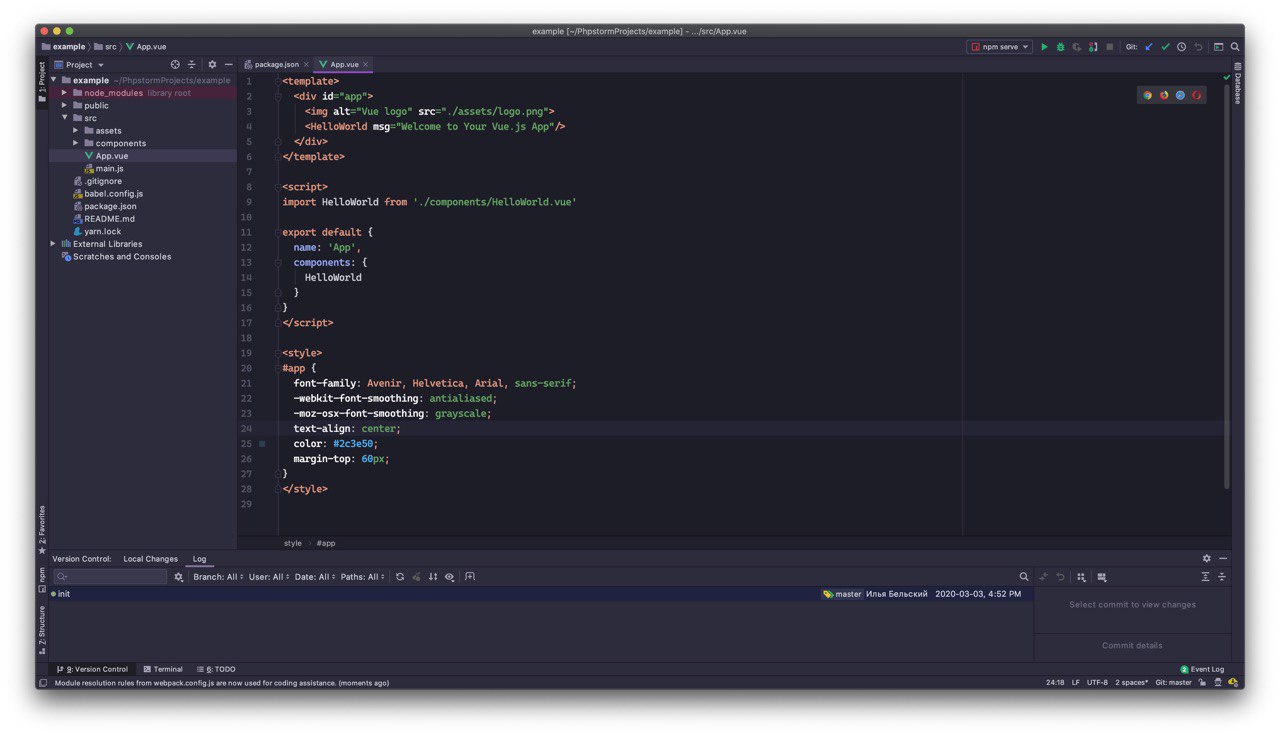The image size is (1280, 736).
Task: Show Git history clock icon
Action: coord(1181,47)
